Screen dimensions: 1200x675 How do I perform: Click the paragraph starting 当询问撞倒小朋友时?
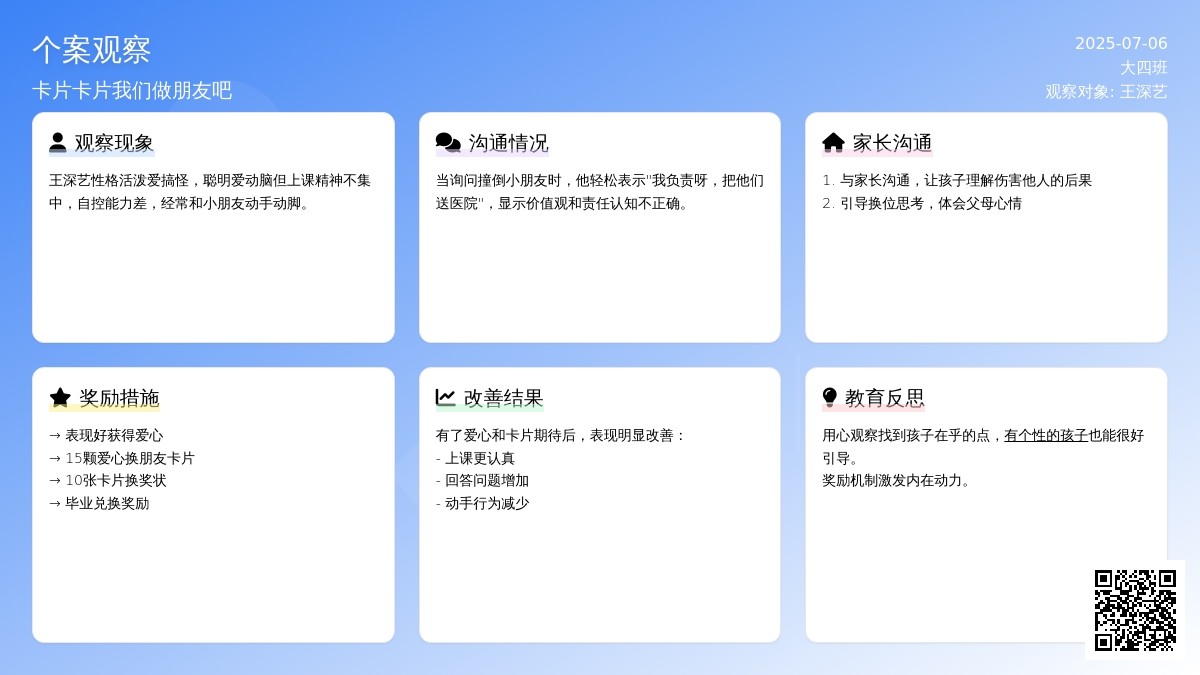click(x=600, y=192)
